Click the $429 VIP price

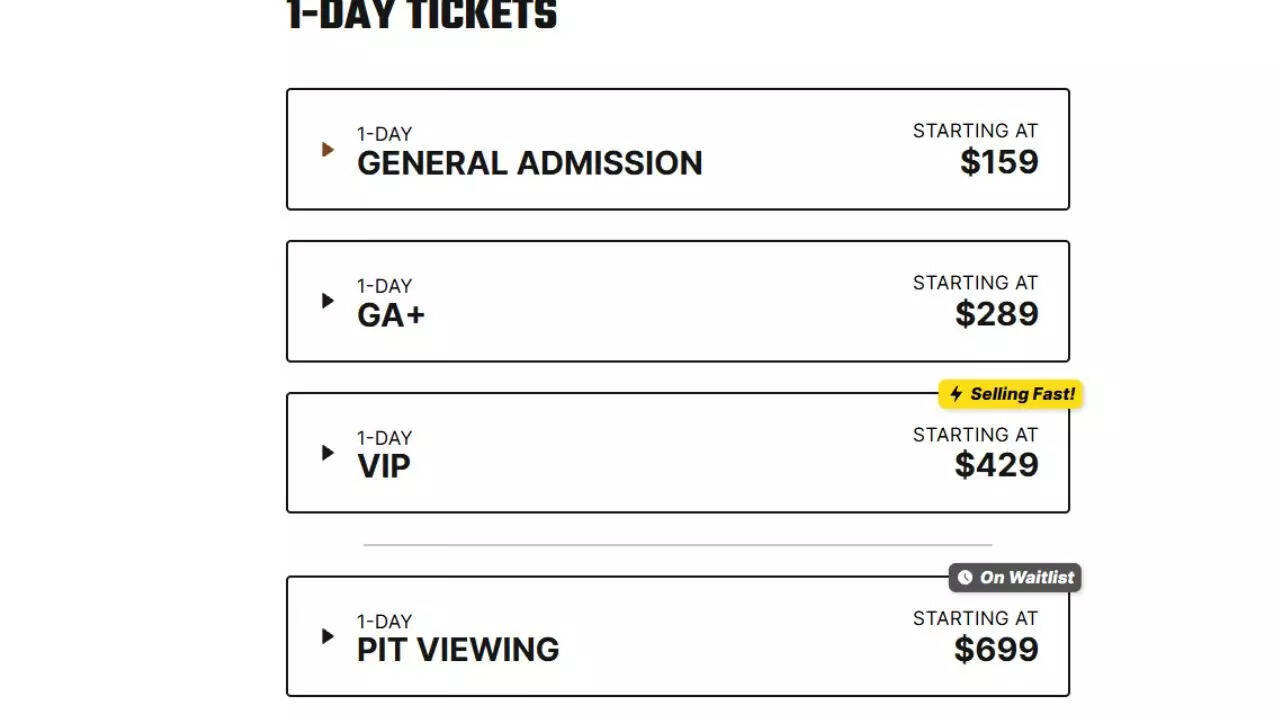point(996,465)
